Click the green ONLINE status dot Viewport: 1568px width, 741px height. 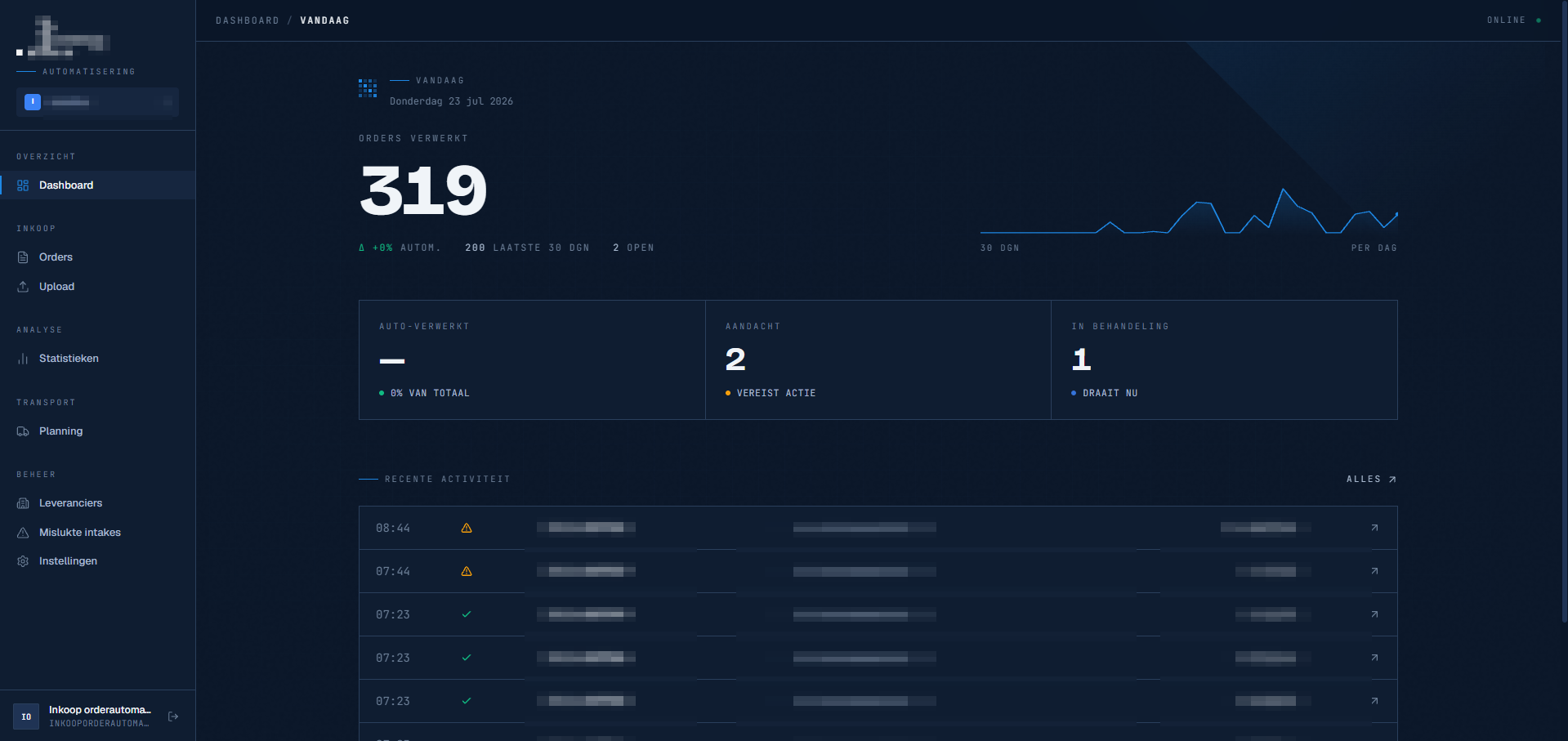coord(1539,20)
